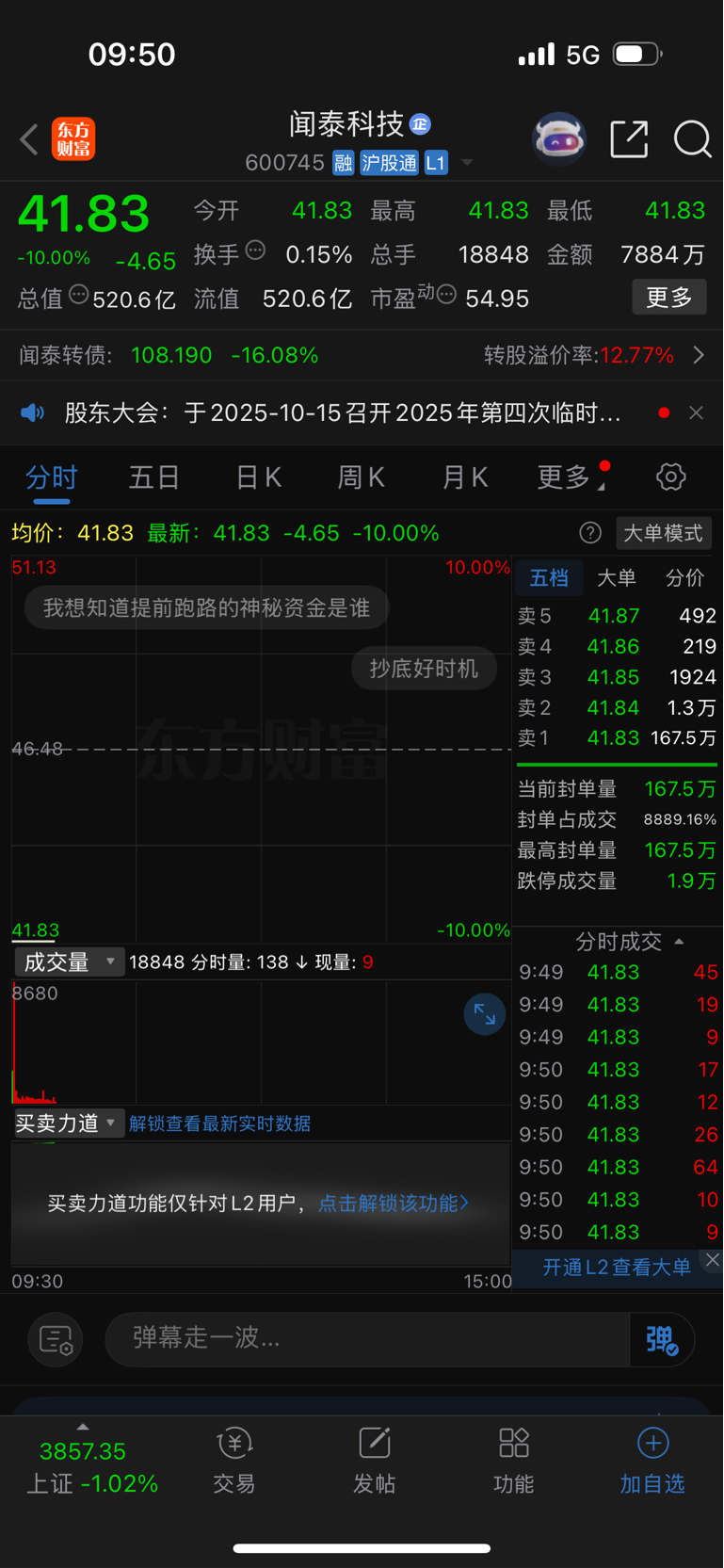
Task: Switch to the 周K tab
Action: click(x=362, y=477)
